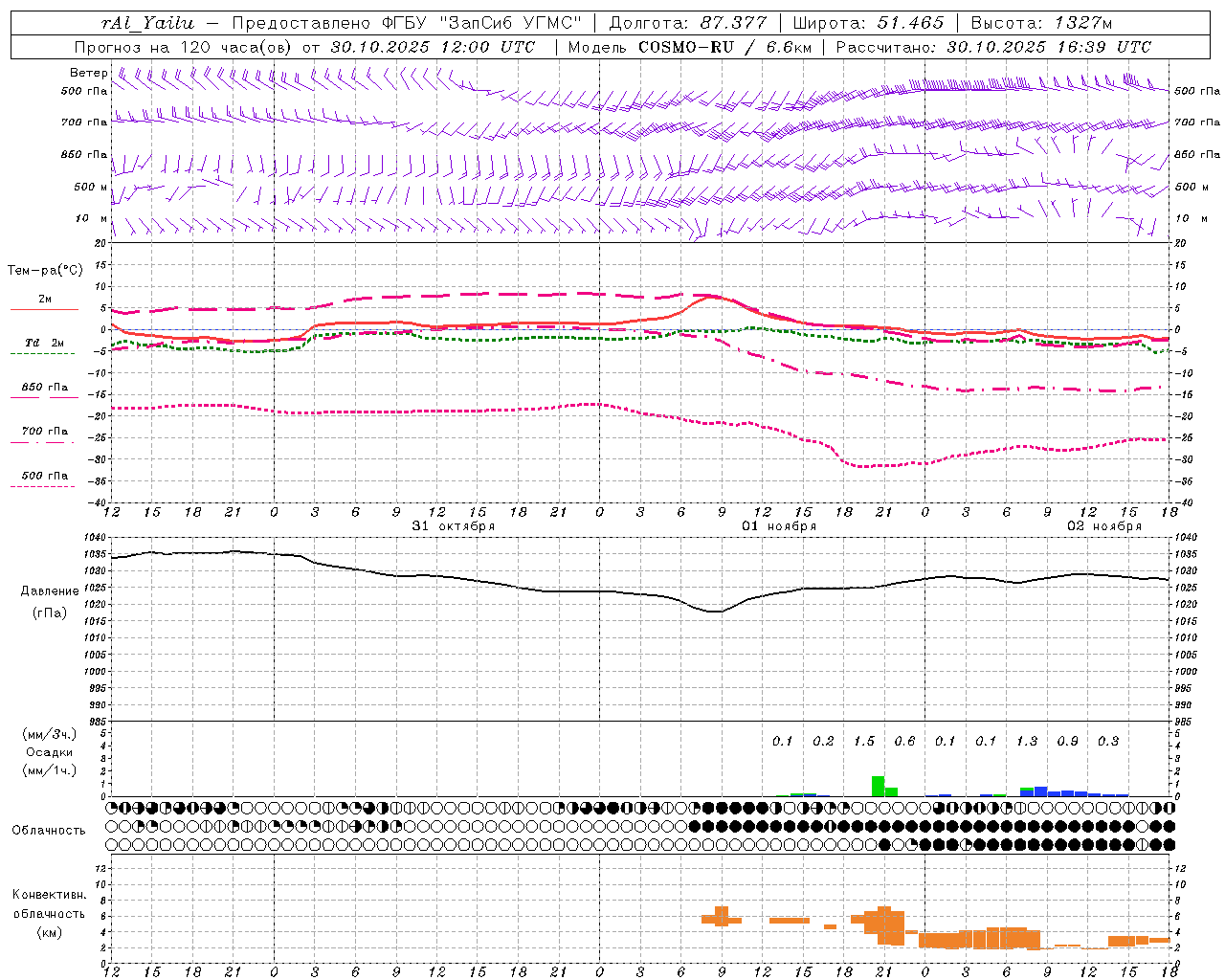
Task: Click the "Высота: 1327м" header field
Action: tap(1041, 23)
